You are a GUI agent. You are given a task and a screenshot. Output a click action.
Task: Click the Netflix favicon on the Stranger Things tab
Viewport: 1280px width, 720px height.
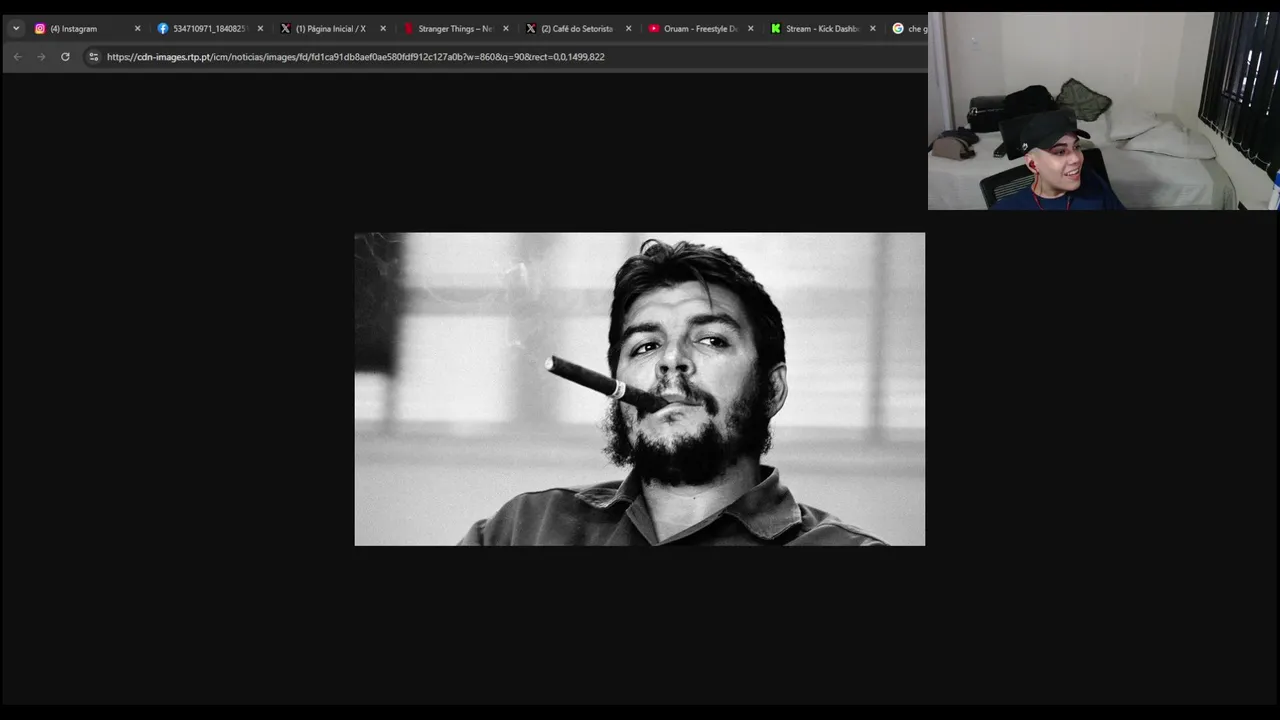[x=408, y=29]
